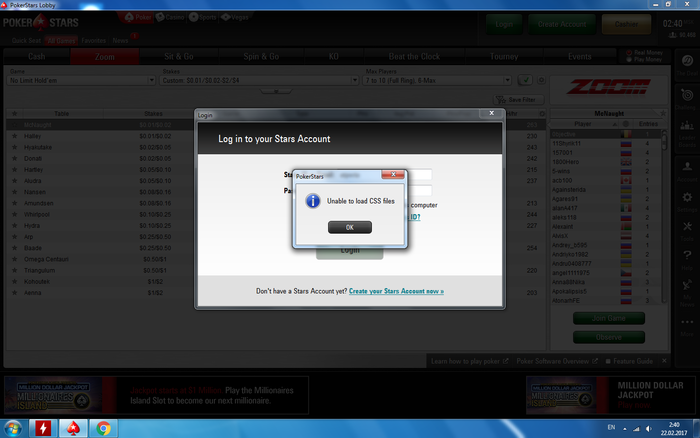Click the Observe button
Viewport: 700px width, 438px height.
tap(608, 337)
